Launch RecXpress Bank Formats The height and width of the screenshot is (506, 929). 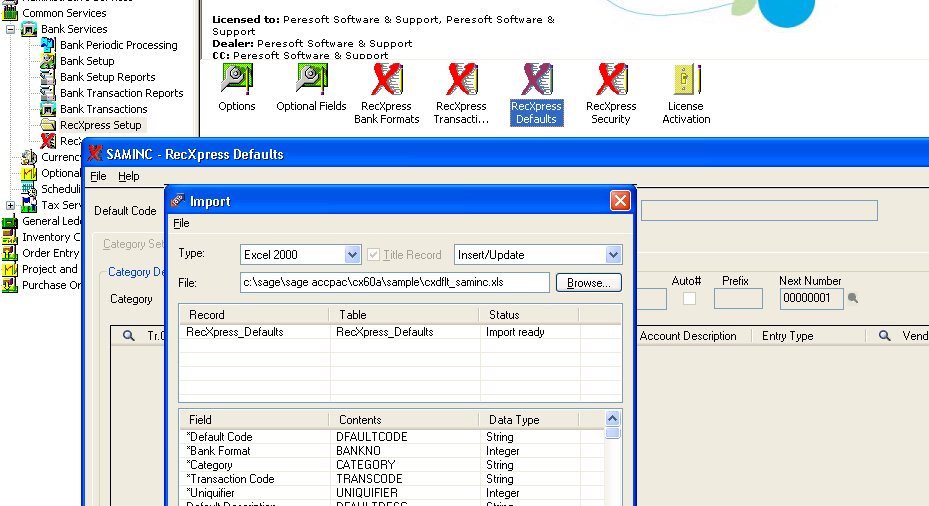point(386,80)
